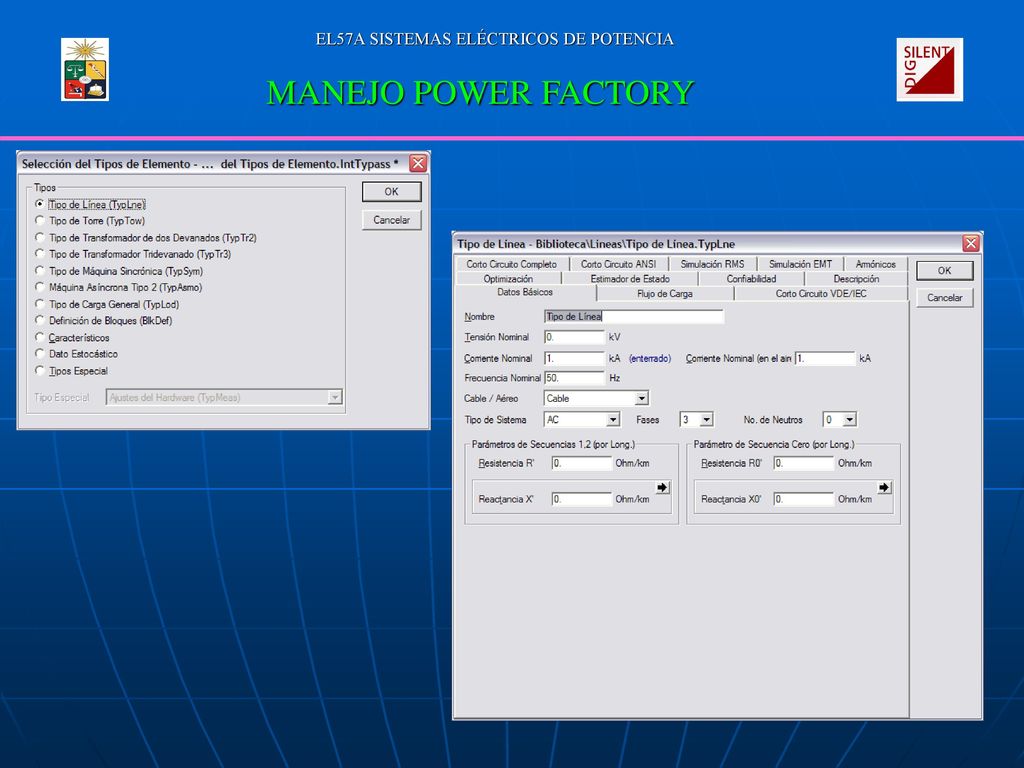
Task: Click the Reactancia X0' field
Action: (x=804, y=499)
